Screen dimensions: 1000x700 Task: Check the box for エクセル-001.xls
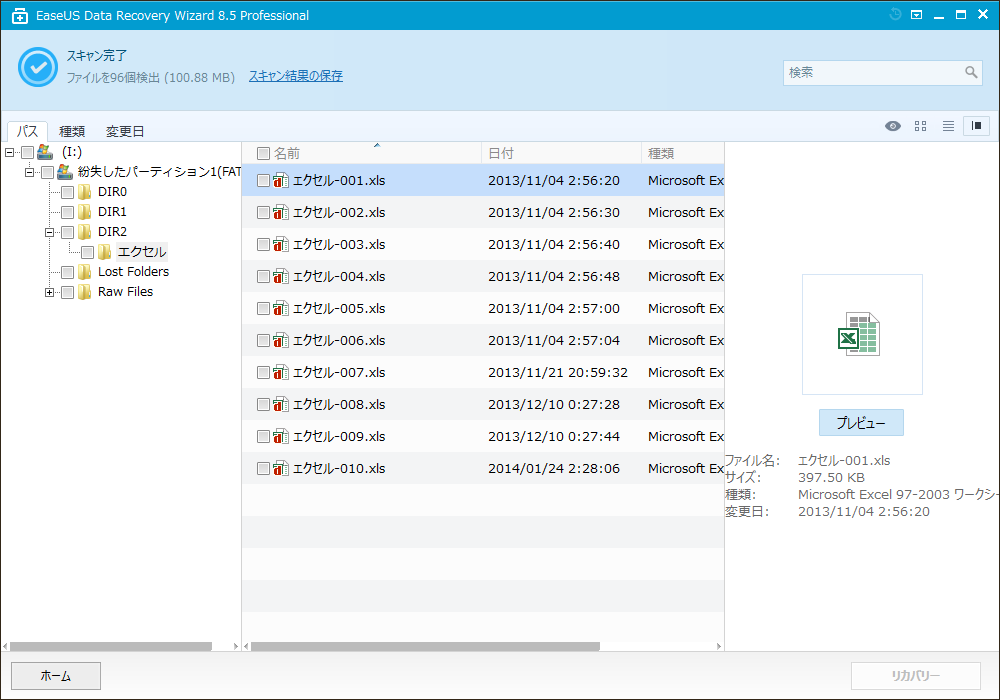(x=263, y=181)
